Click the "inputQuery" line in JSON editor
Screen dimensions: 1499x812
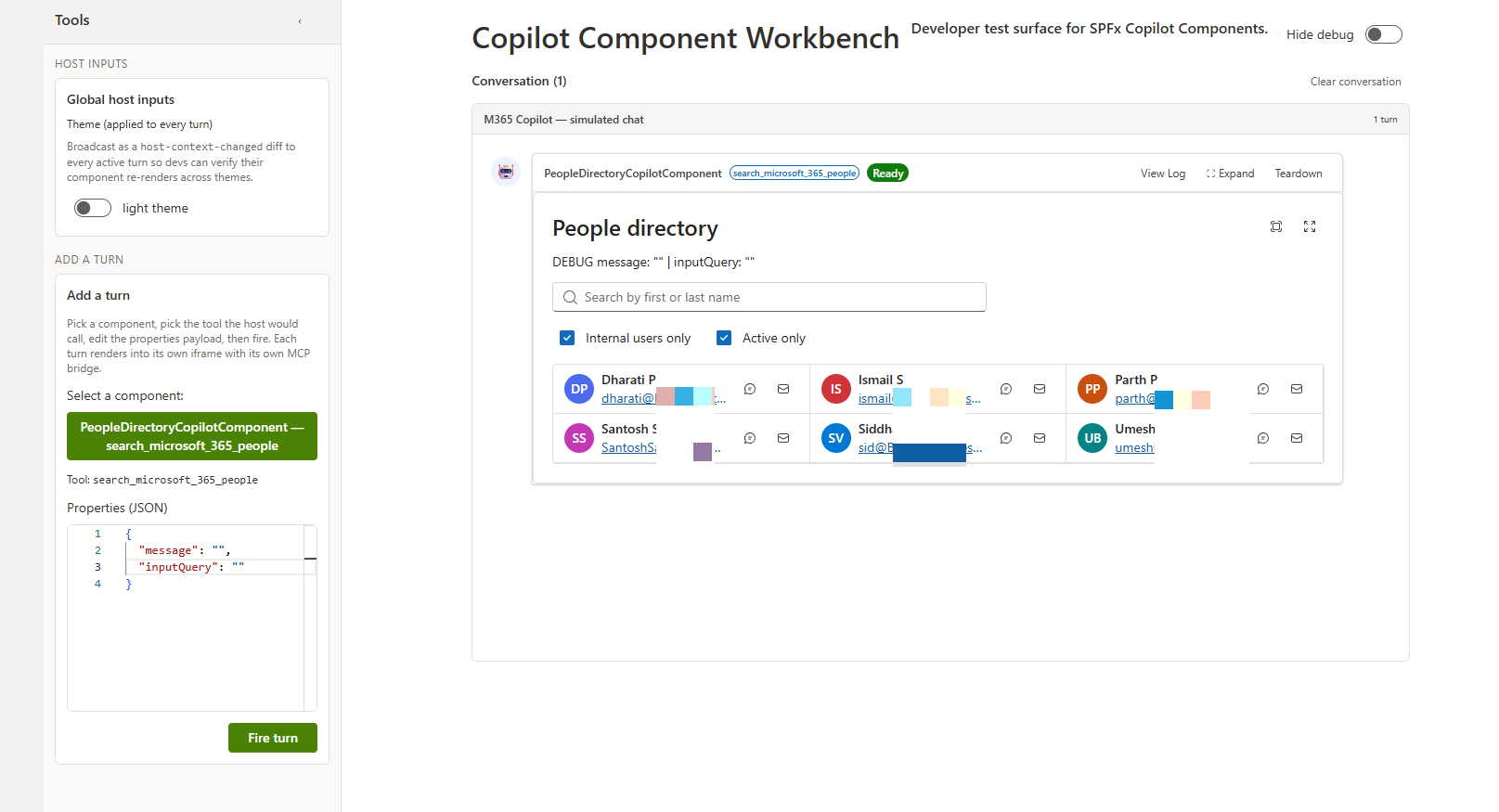pos(191,567)
